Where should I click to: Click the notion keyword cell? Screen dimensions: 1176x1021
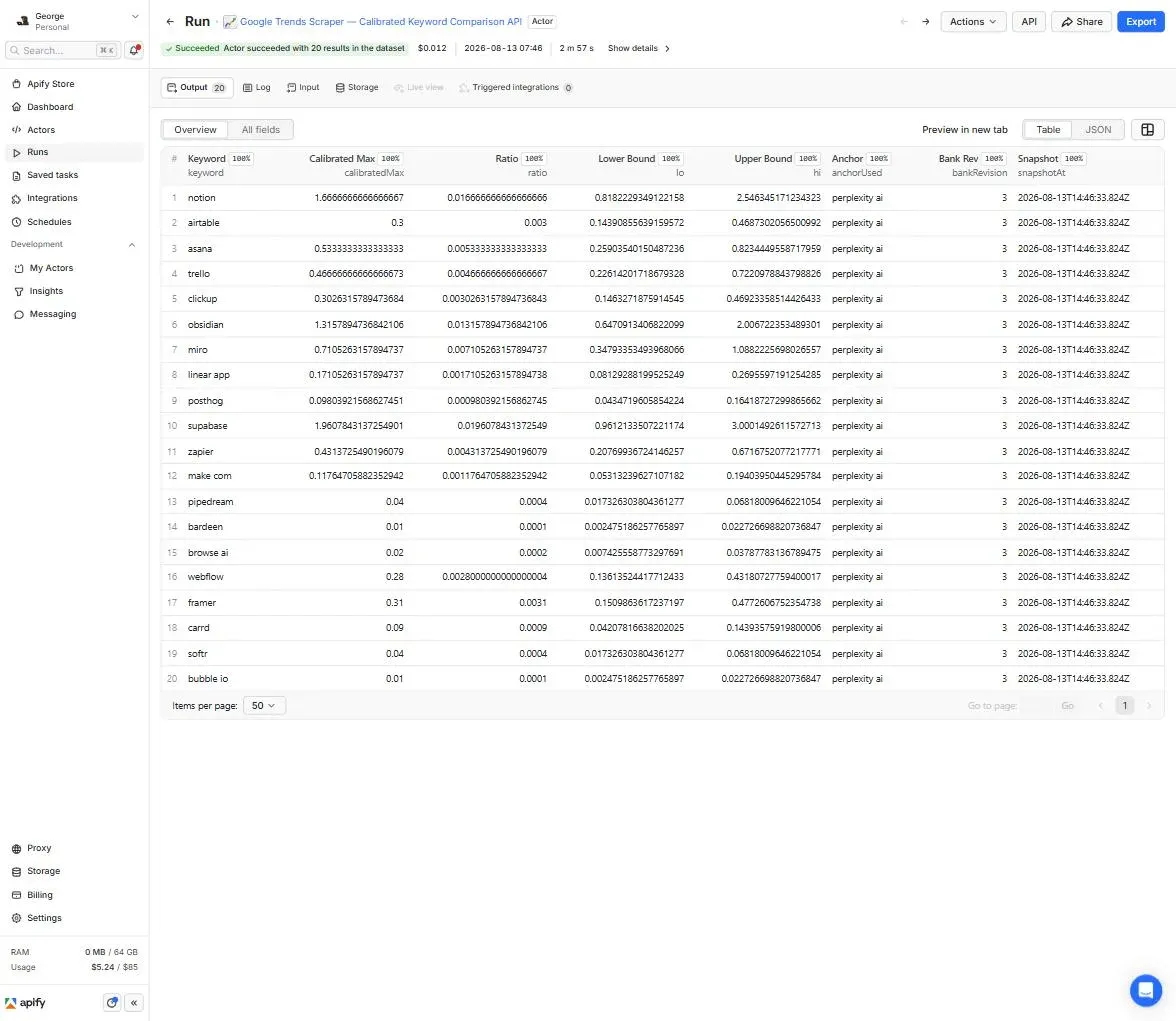[x=201, y=198]
